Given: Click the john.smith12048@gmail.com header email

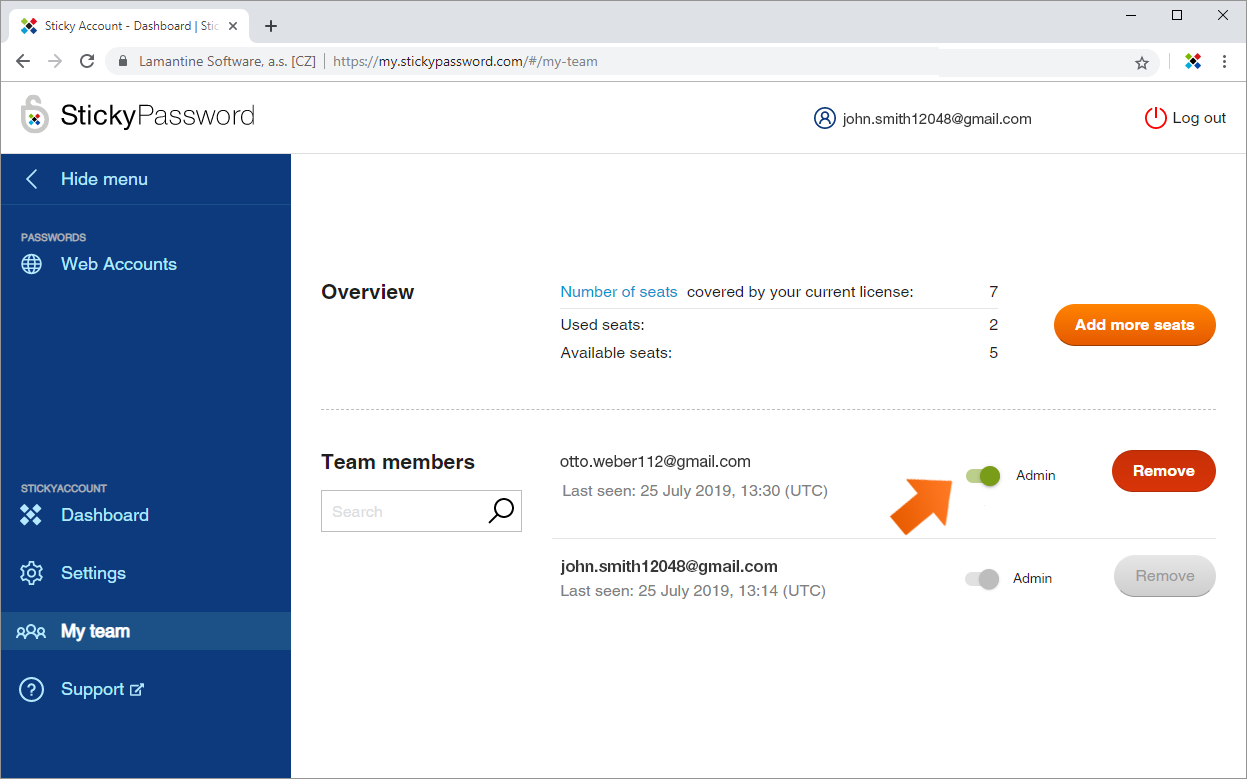Looking at the screenshot, I should 937,118.
